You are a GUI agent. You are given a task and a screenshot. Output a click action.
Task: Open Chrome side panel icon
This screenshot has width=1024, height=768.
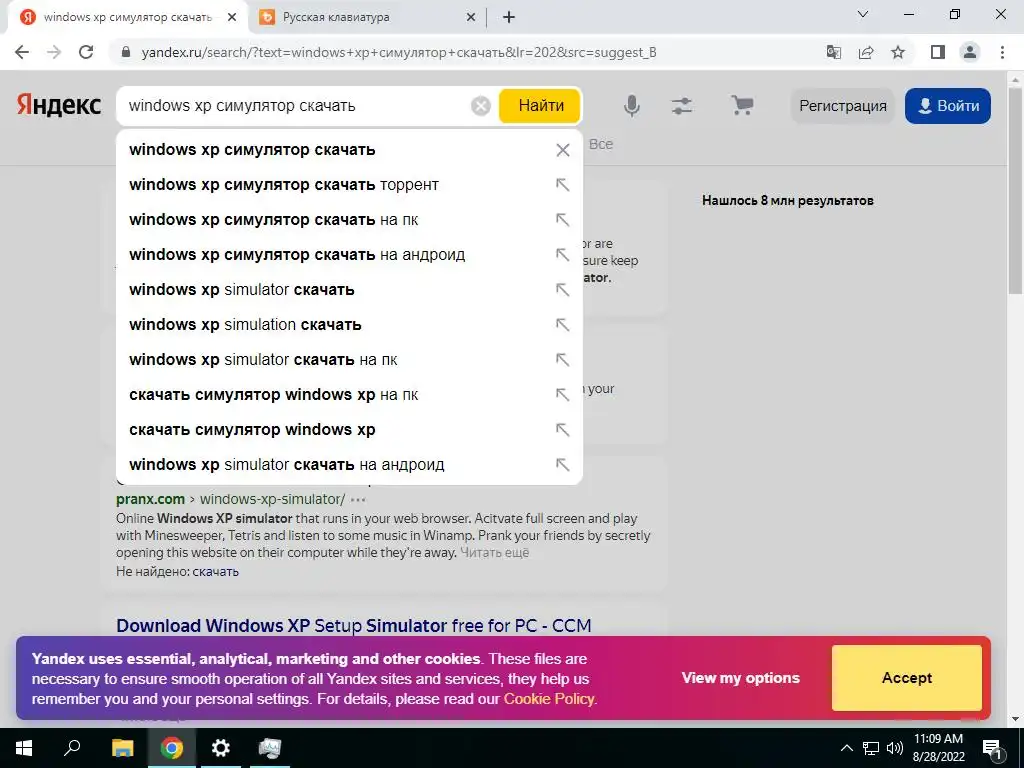pyautogui.click(x=938, y=52)
